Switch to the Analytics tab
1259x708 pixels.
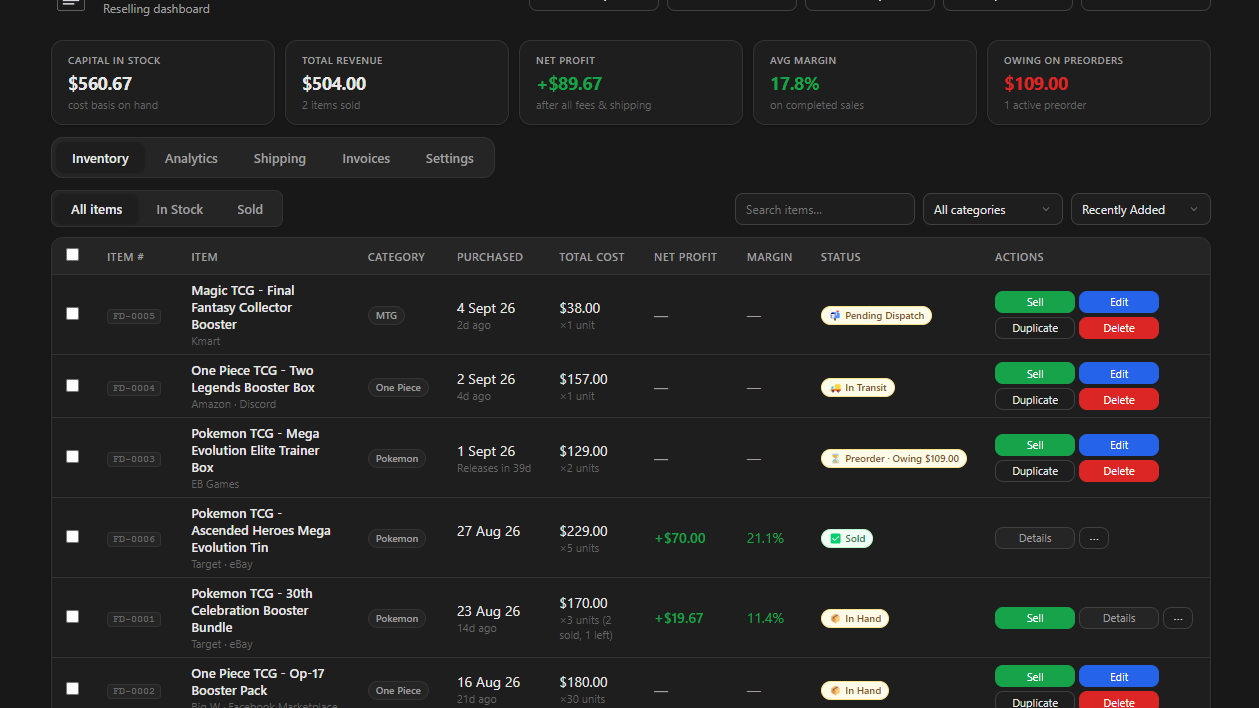point(191,158)
